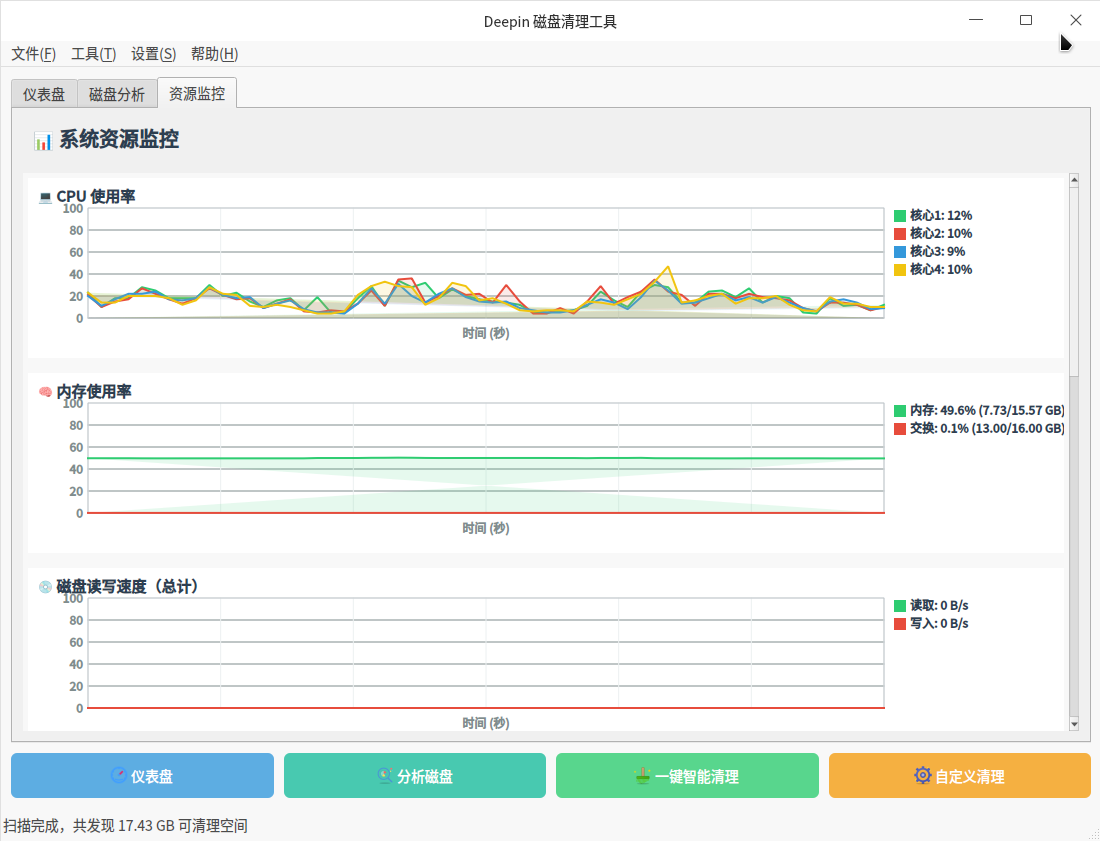Open the 文件(F) menu
Image resolution: width=1100 pixels, height=841 pixels.
point(34,54)
